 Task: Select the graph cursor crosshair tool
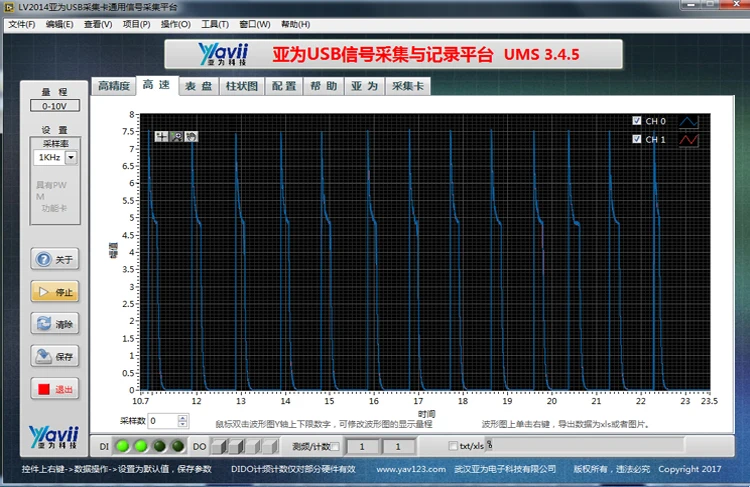tap(161, 137)
